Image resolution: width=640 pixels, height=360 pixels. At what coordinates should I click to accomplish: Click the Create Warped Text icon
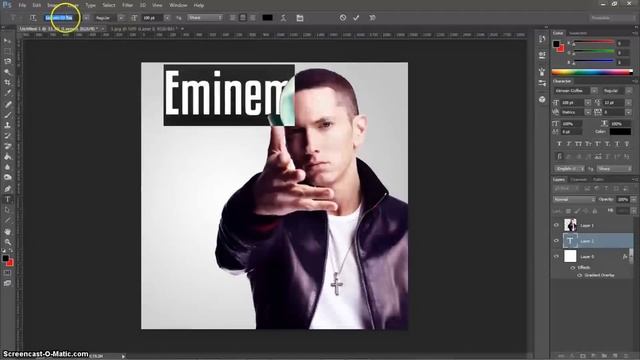point(283,18)
